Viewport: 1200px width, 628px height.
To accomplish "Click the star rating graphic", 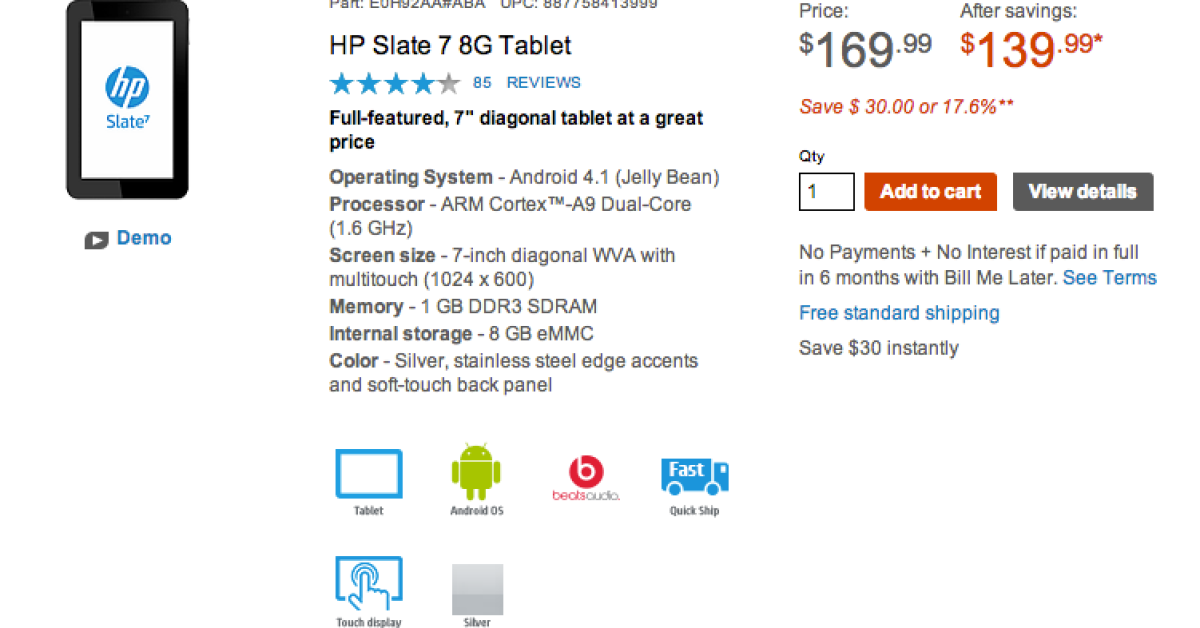I will click(394, 83).
